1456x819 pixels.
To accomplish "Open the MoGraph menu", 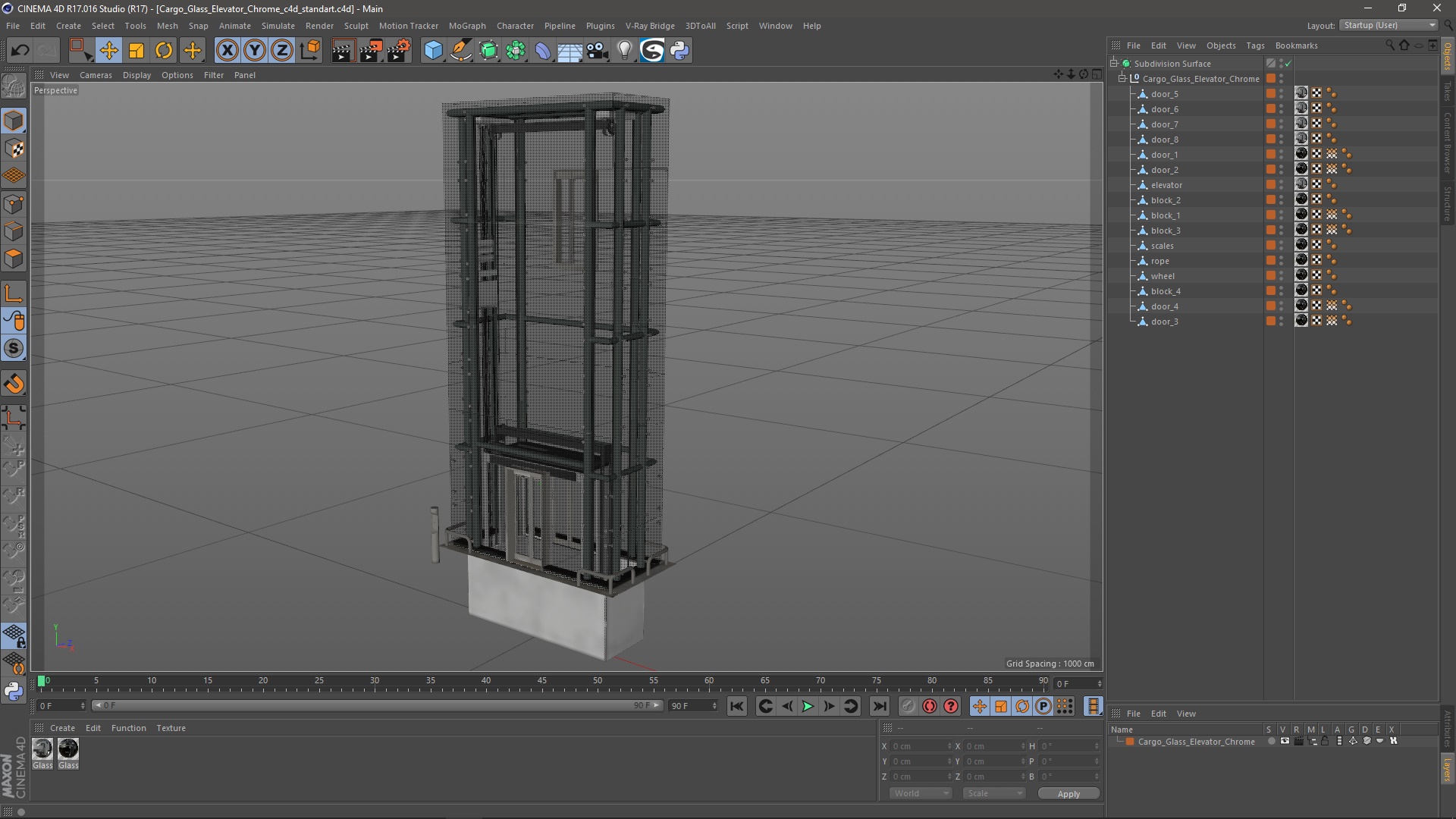I will 466,26.
